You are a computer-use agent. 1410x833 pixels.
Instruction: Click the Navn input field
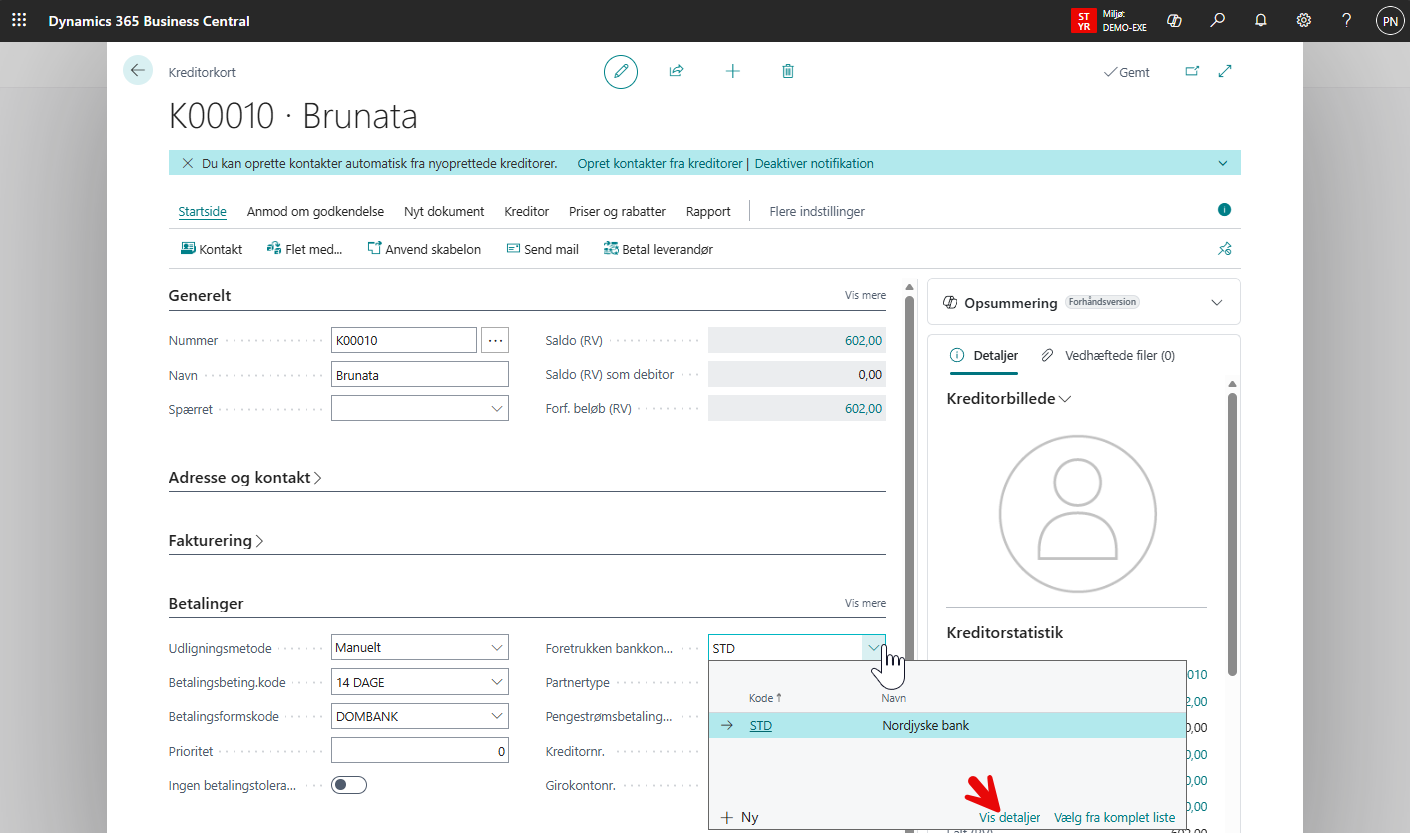pyautogui.click(x=419, y=374)
